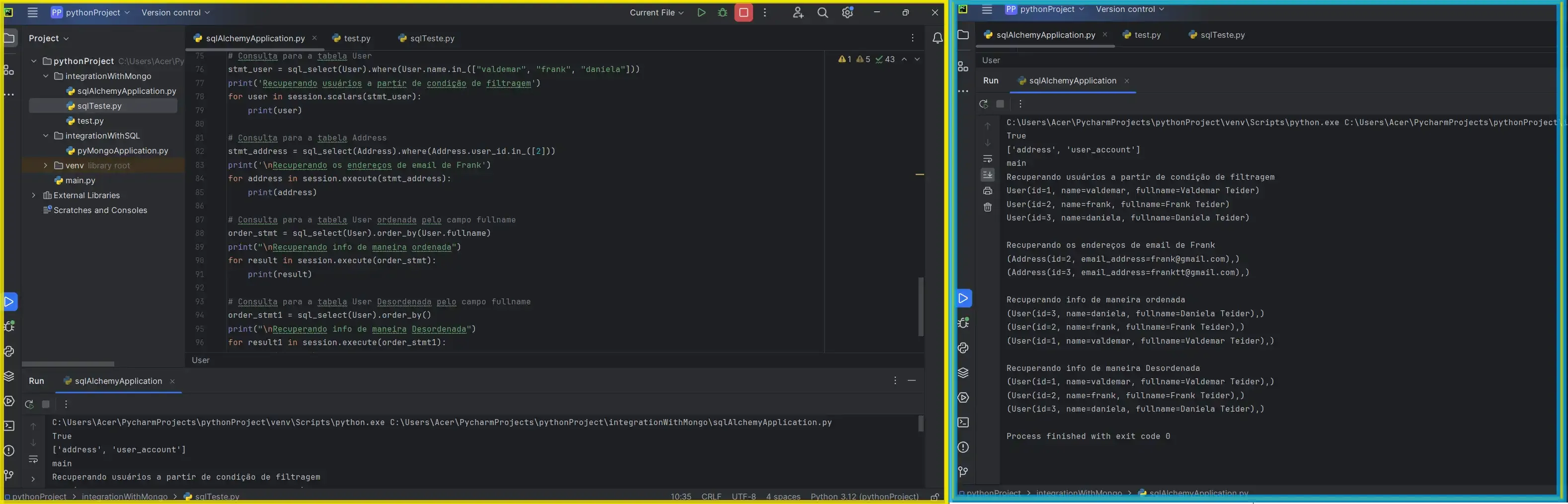
Task: Open Problems tool window in right window sidebar
Action: pyautogui.click(x=963, y=447)
